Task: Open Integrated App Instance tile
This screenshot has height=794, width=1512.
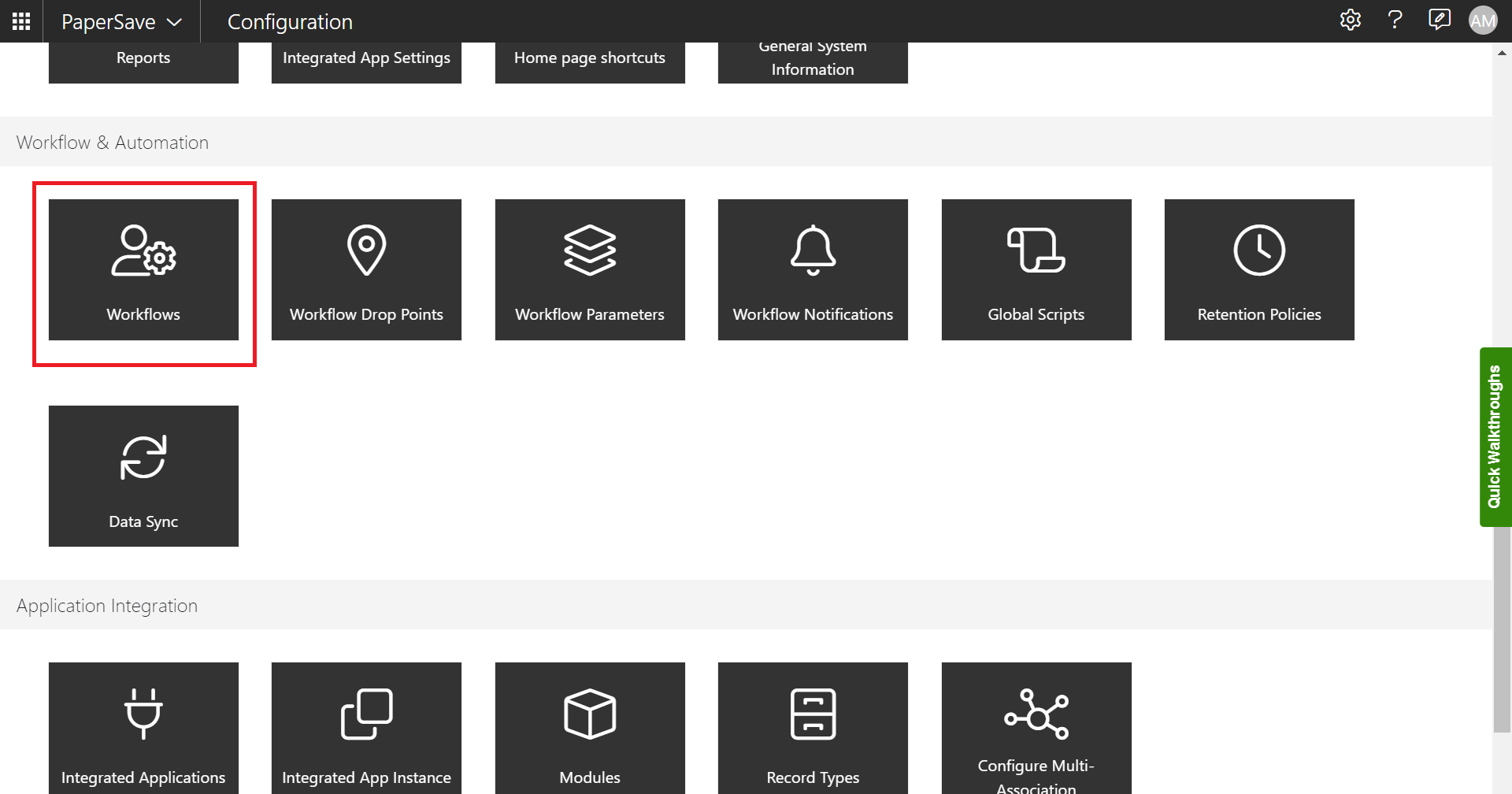Action: coord(366,728)
